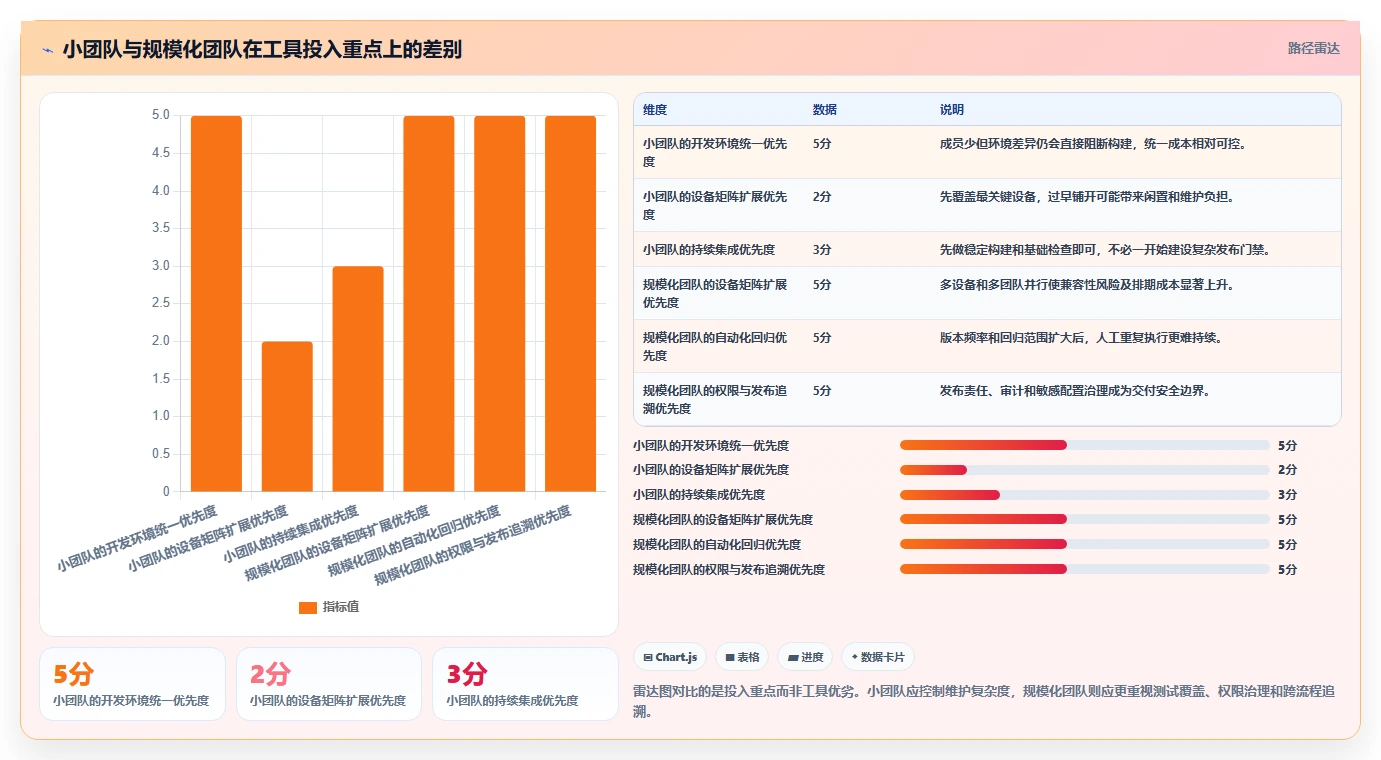The width and height of the screenshot is (1381, 760).
Task: Click description 发布责任、审计和敏感配置治理
Action: coord(1075,390)
